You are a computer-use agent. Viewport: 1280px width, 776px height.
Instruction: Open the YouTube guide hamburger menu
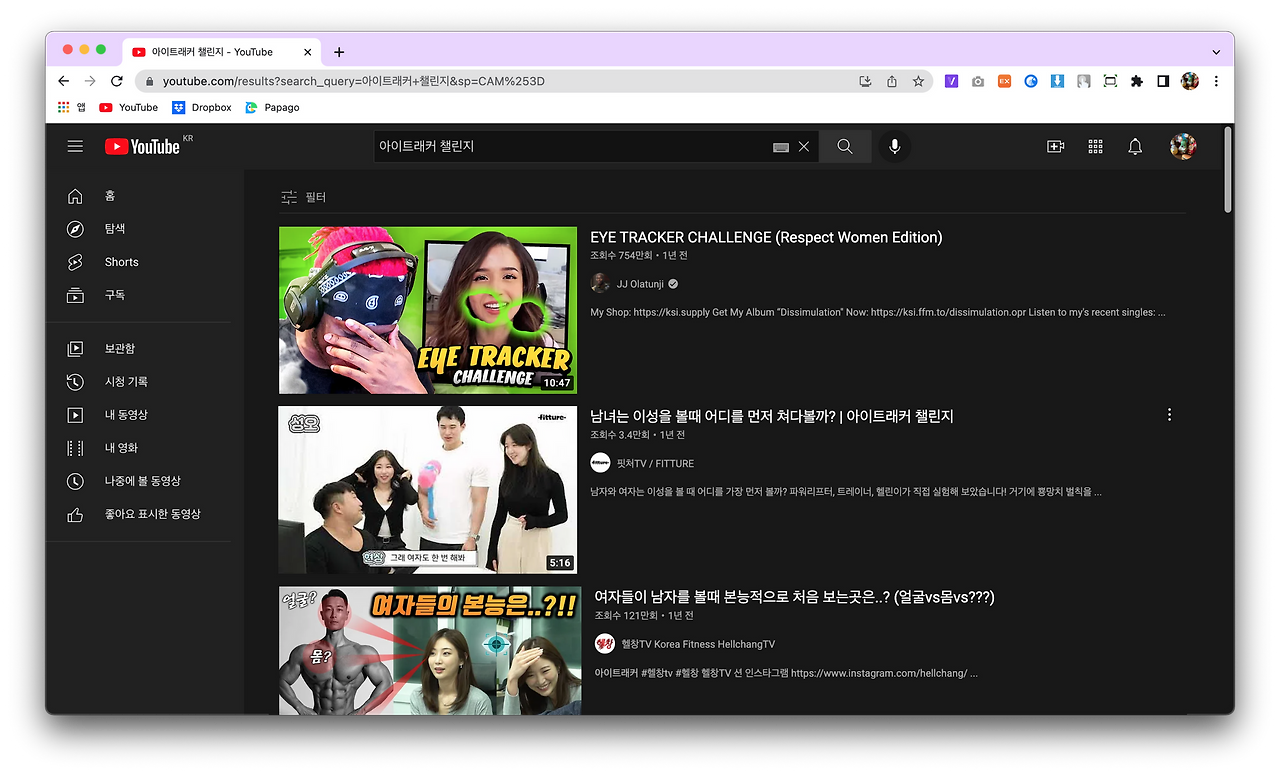75,146
